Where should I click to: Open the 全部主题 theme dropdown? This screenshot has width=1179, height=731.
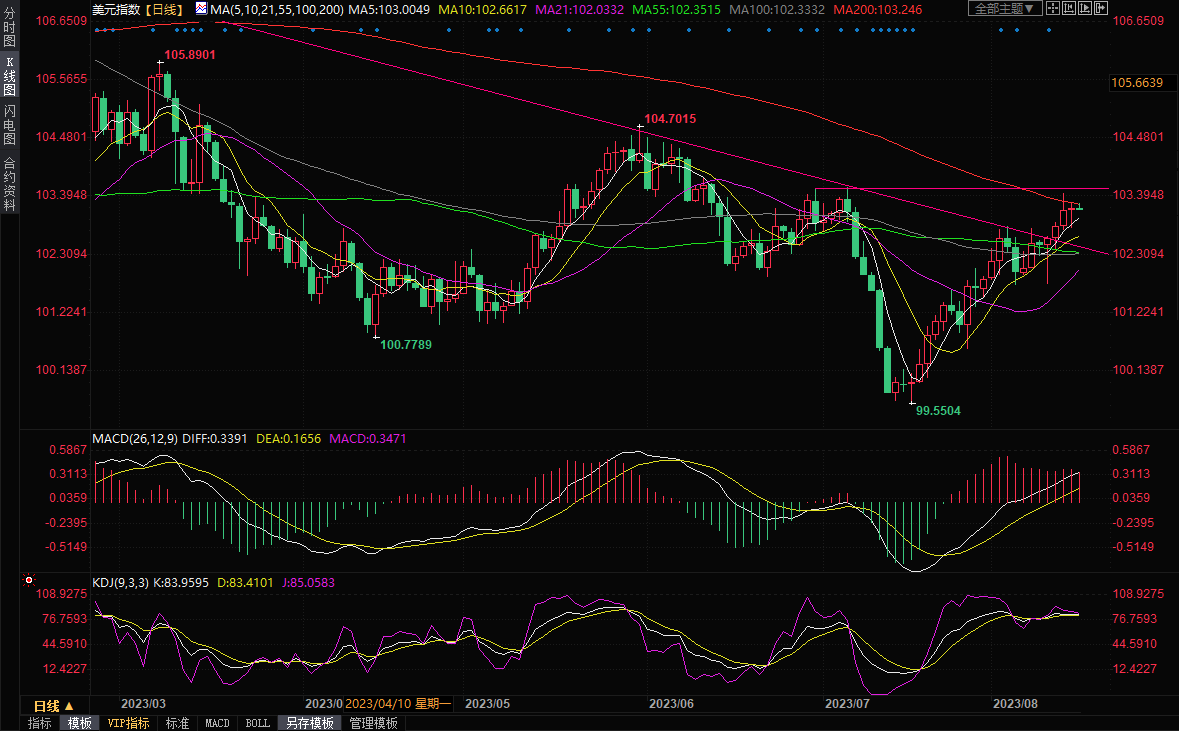1006,9
